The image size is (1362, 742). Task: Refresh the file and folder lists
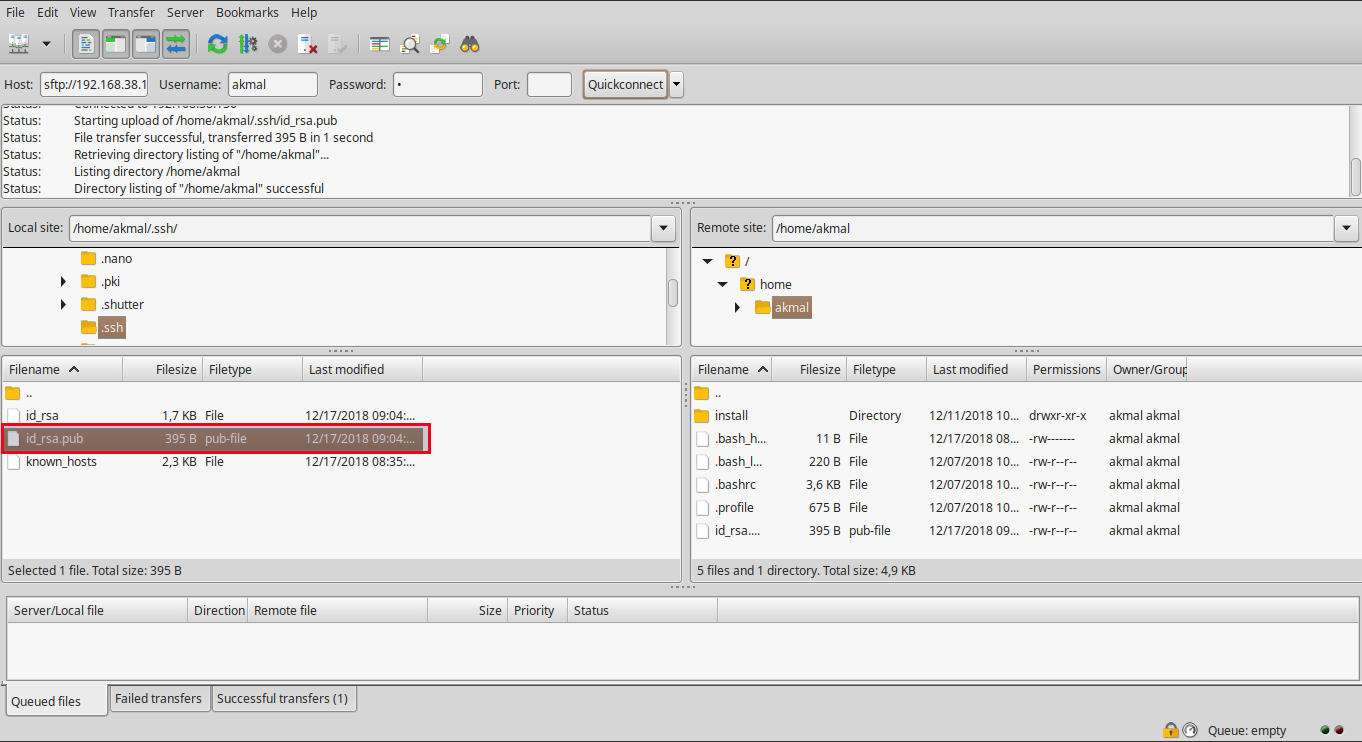(217, 44)
